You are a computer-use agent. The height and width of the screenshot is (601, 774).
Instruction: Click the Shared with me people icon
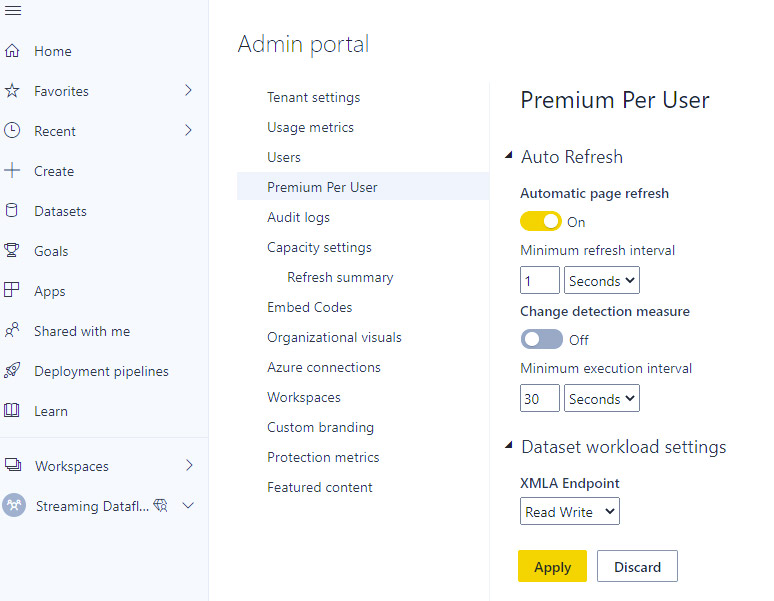tap(12, 330)
